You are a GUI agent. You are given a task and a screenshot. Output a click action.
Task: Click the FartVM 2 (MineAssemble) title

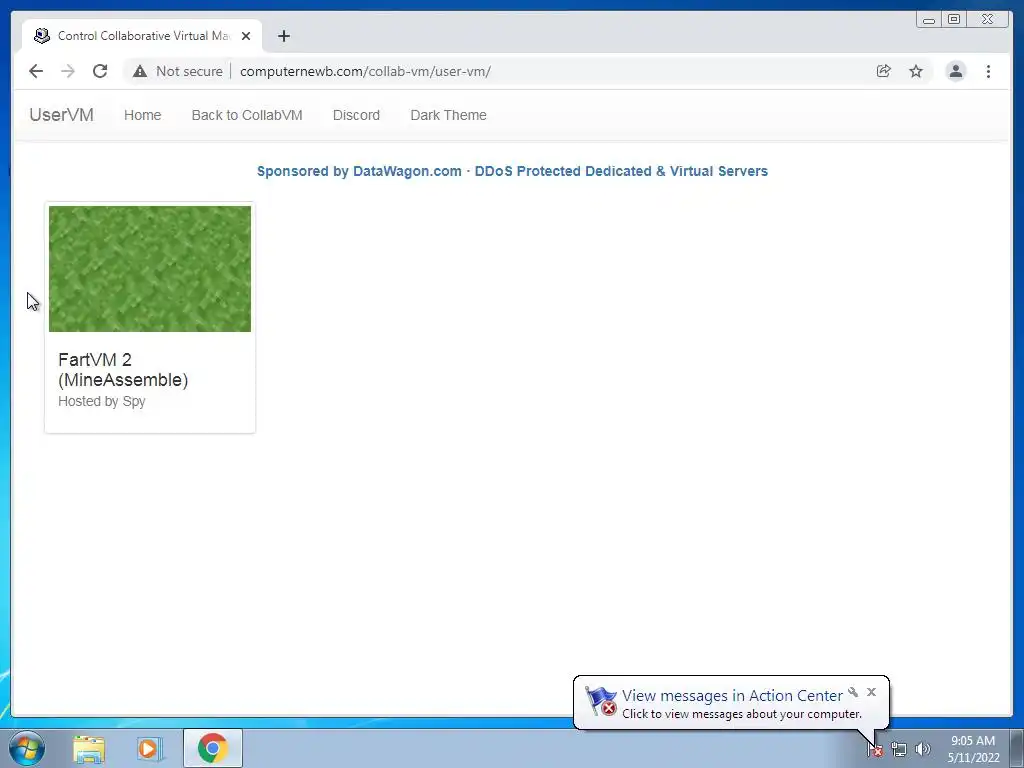click(123, 370)
